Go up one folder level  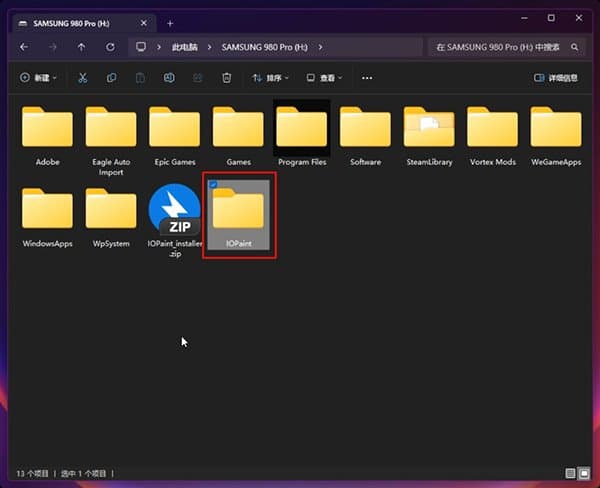[x=82, y=47]
